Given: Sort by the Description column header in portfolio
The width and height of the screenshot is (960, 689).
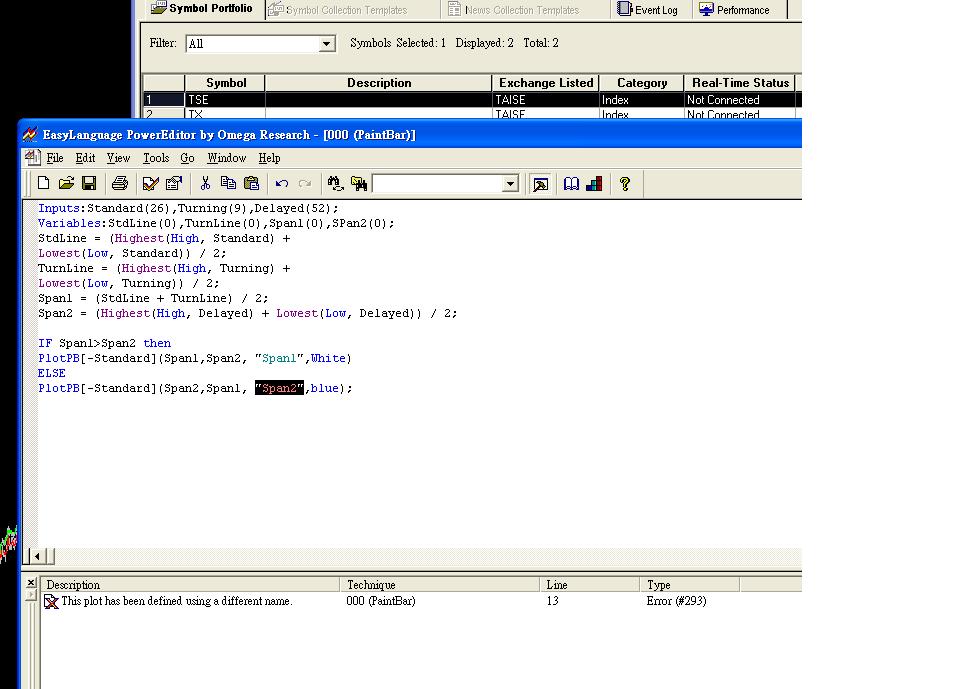Looking at the screenshot, I should pos(379,83).
